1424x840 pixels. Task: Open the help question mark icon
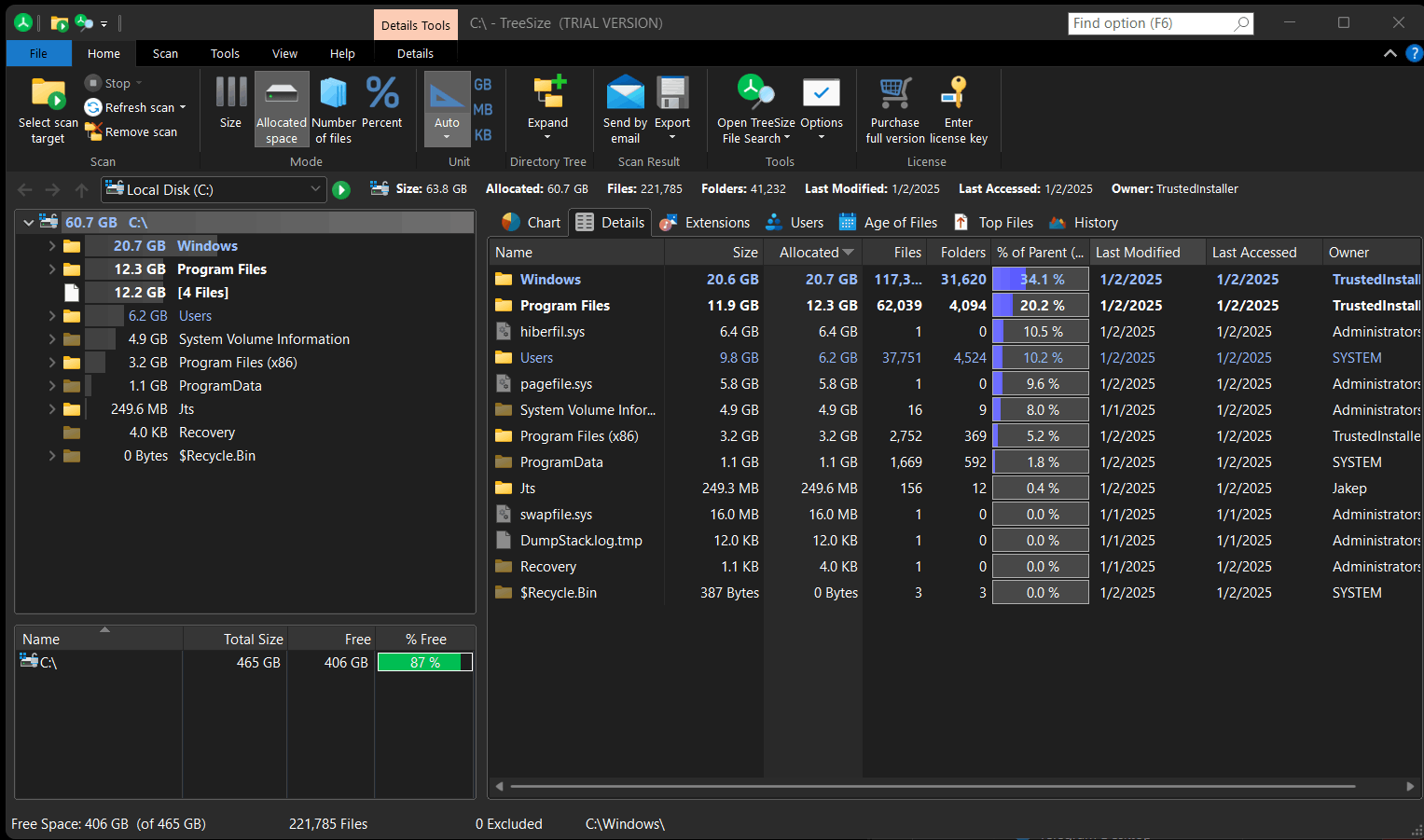[1414, 53]
